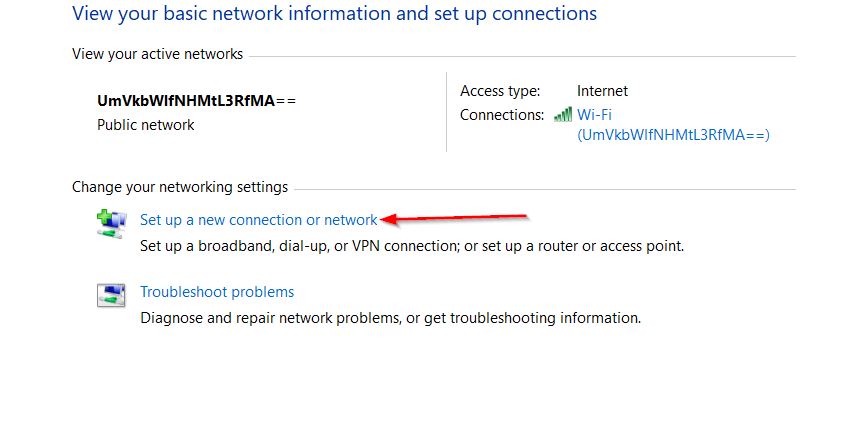The height and width of the screenshot is (436, 866).
Task: Click the separator line after active networks
Action: point(522,56)
